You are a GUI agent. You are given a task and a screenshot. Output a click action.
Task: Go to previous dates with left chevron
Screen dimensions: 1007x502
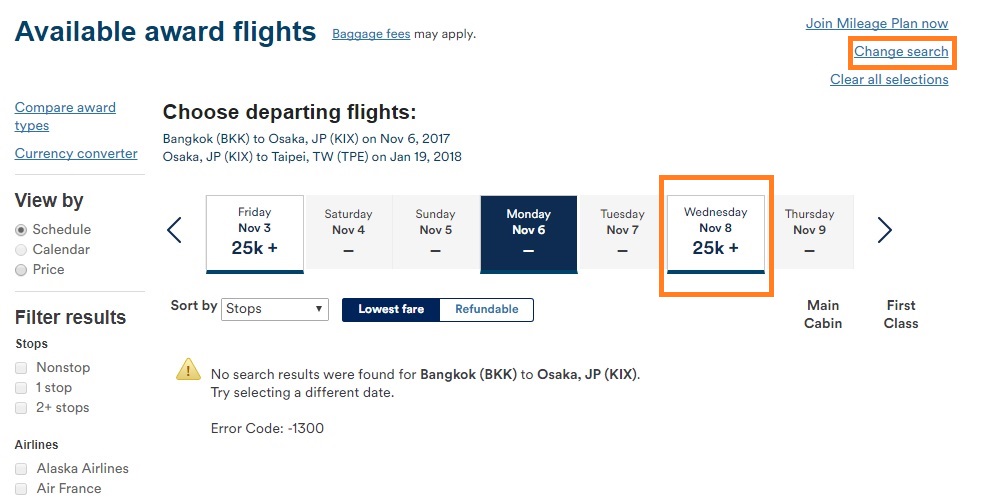tap(174, 230)
